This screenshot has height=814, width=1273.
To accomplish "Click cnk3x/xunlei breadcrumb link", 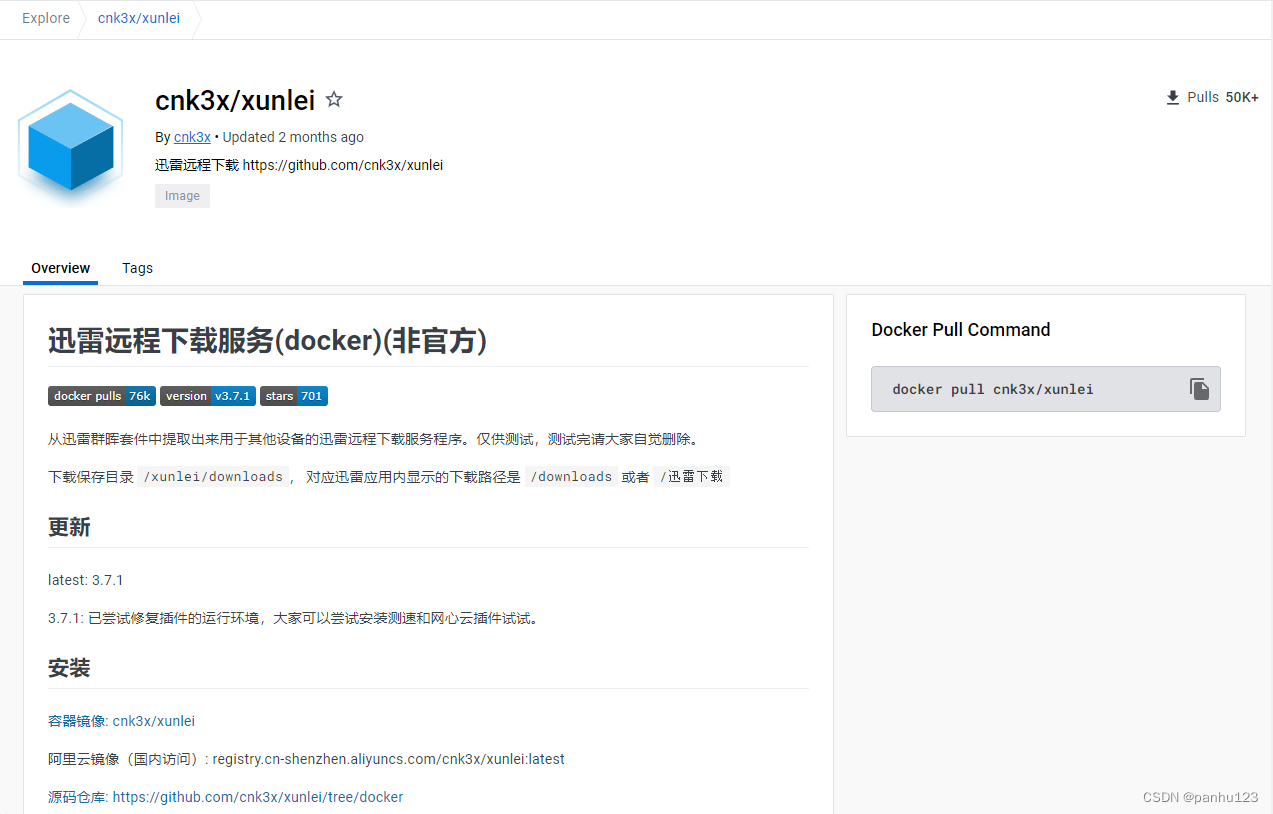I will pos(139,18).
